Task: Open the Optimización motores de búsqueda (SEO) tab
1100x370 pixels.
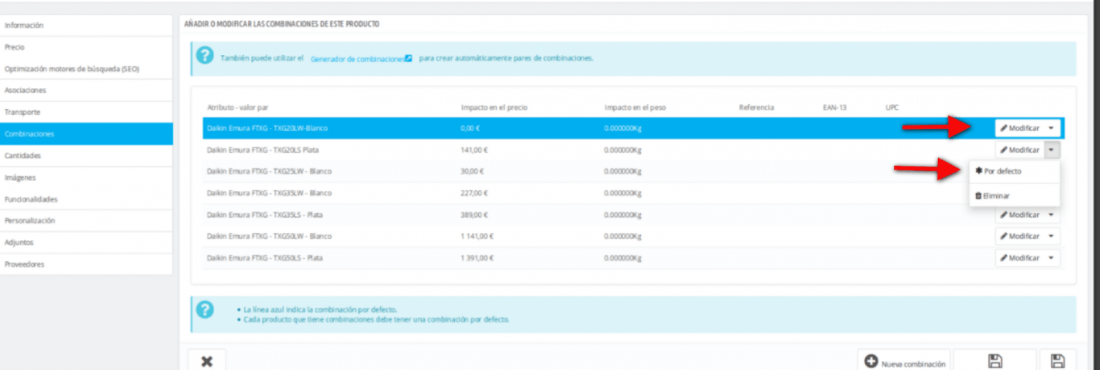Action: [86, 69]
